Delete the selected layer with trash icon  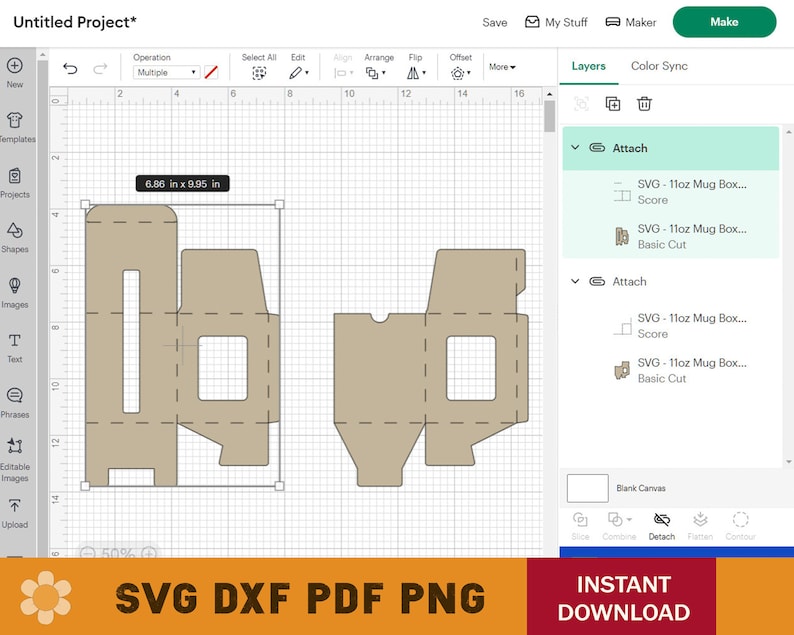pyautogui.click(x=644, y=104)
